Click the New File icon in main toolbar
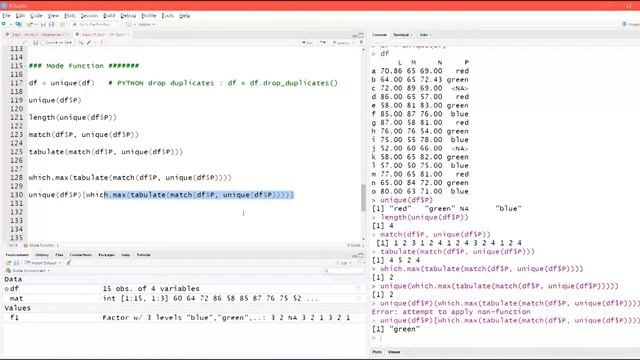 [x=4, y=24]
